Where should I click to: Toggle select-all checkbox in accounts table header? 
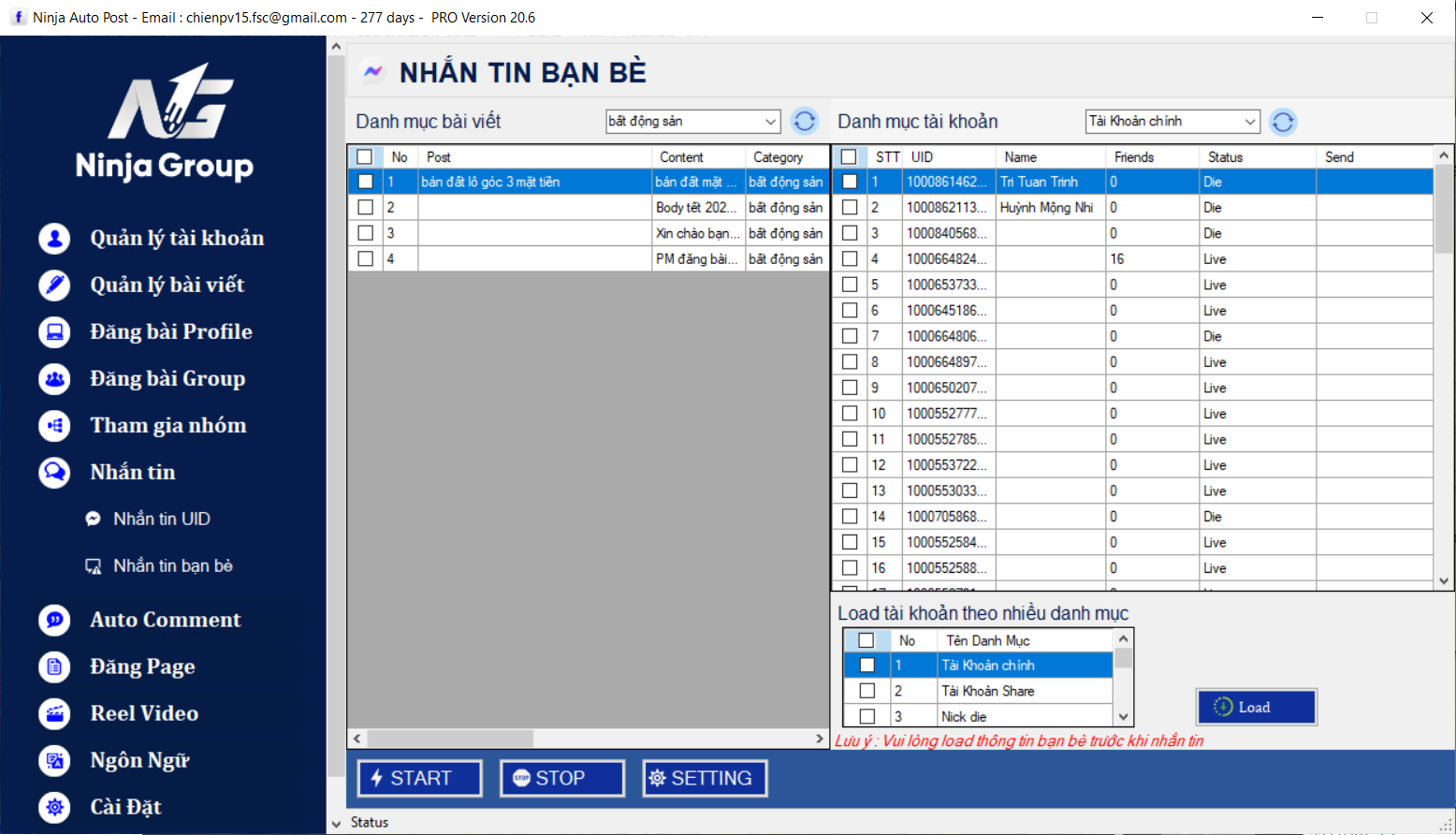849,157
